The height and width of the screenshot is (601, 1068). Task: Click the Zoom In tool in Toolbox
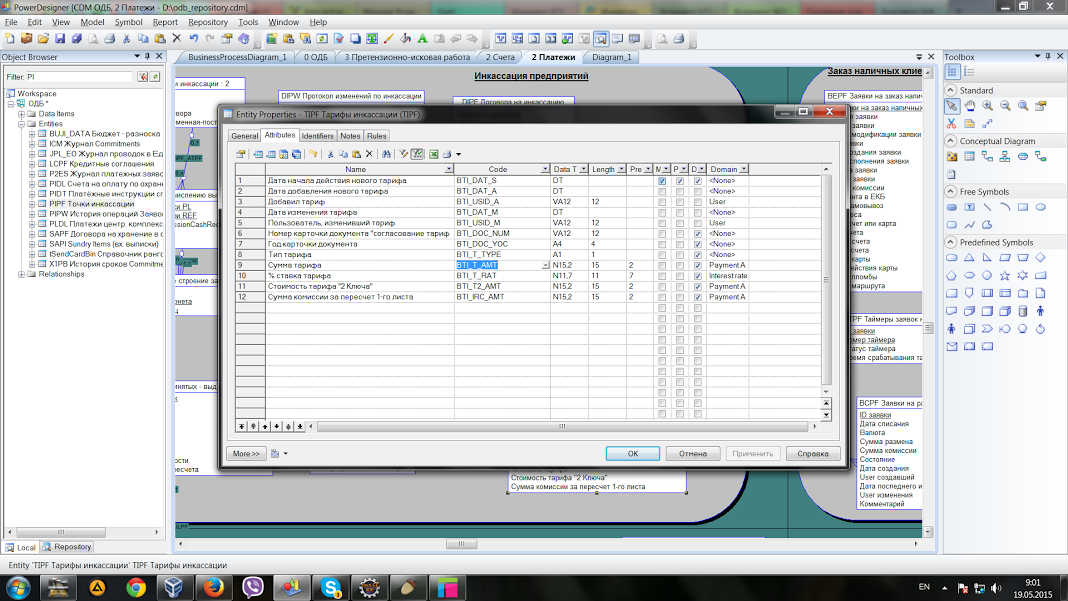[987, 105]
